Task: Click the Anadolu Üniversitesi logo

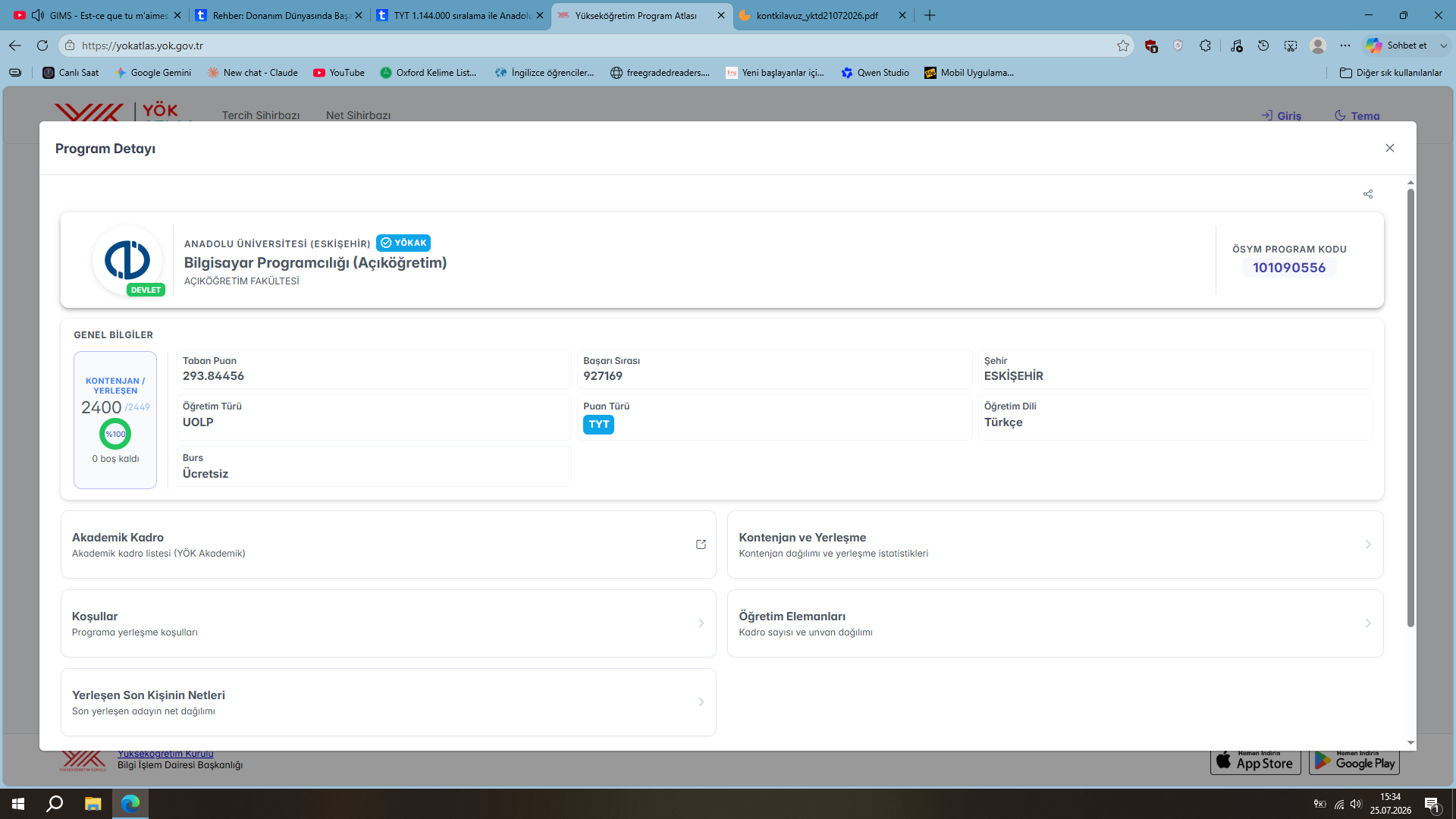Action: (127, 259)
